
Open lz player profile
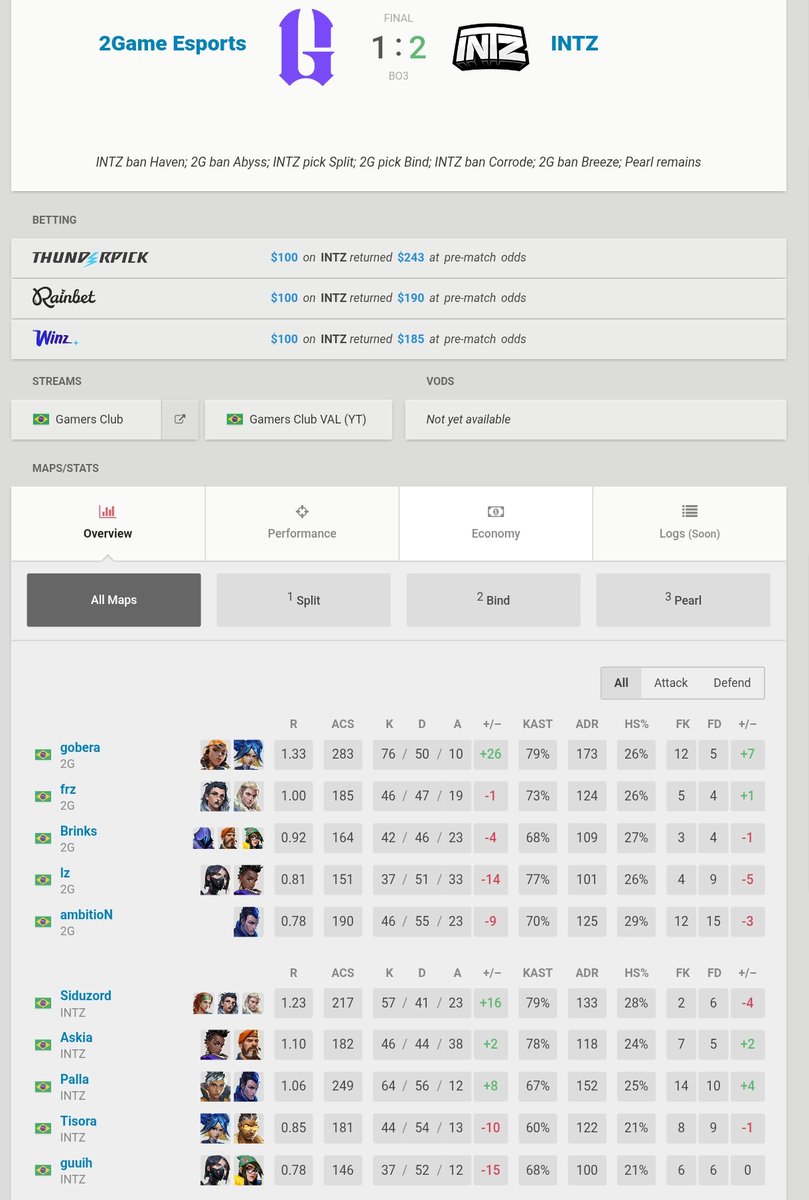[65, 874]
